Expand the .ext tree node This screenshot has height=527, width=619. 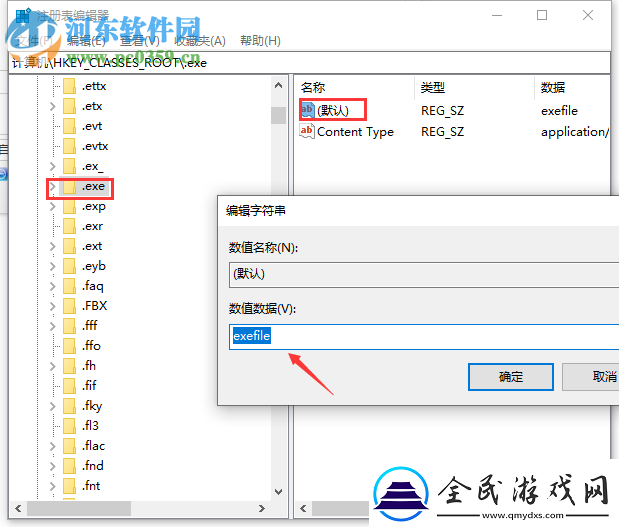53,246
